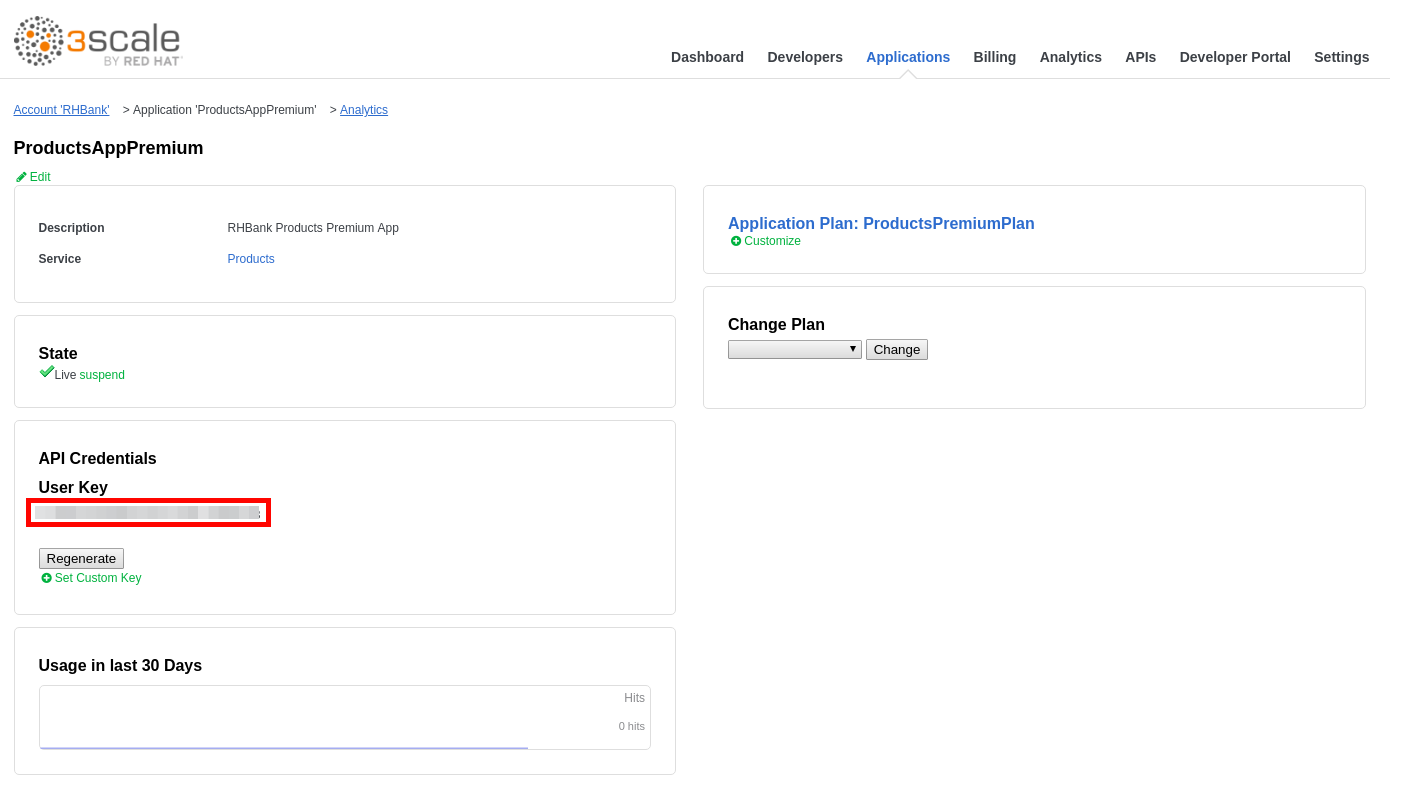Screen dimensions: 1410x787
Task: Click the 3scale logo
Action: click(98, 41)
